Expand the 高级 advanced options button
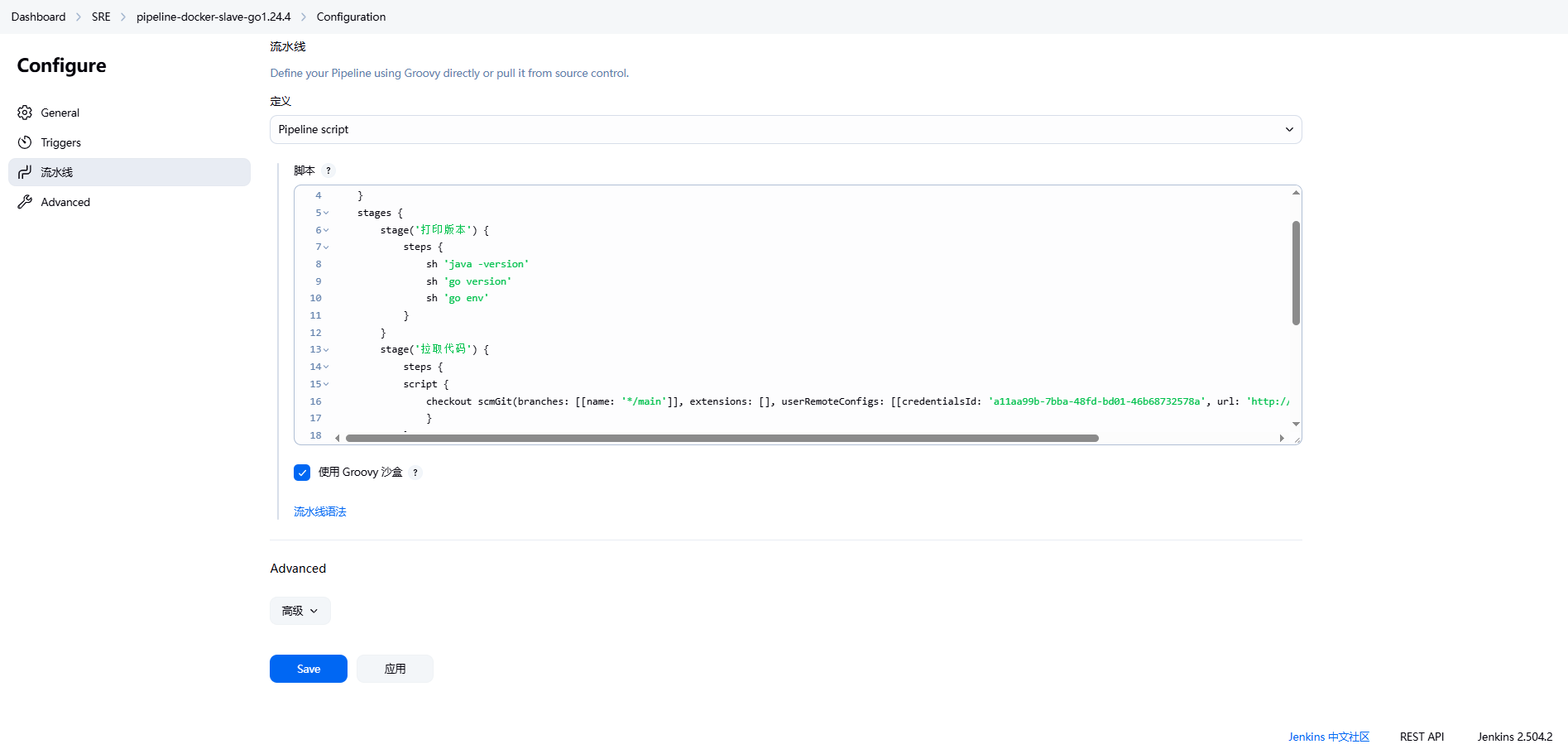 click(x=300, y=611)
